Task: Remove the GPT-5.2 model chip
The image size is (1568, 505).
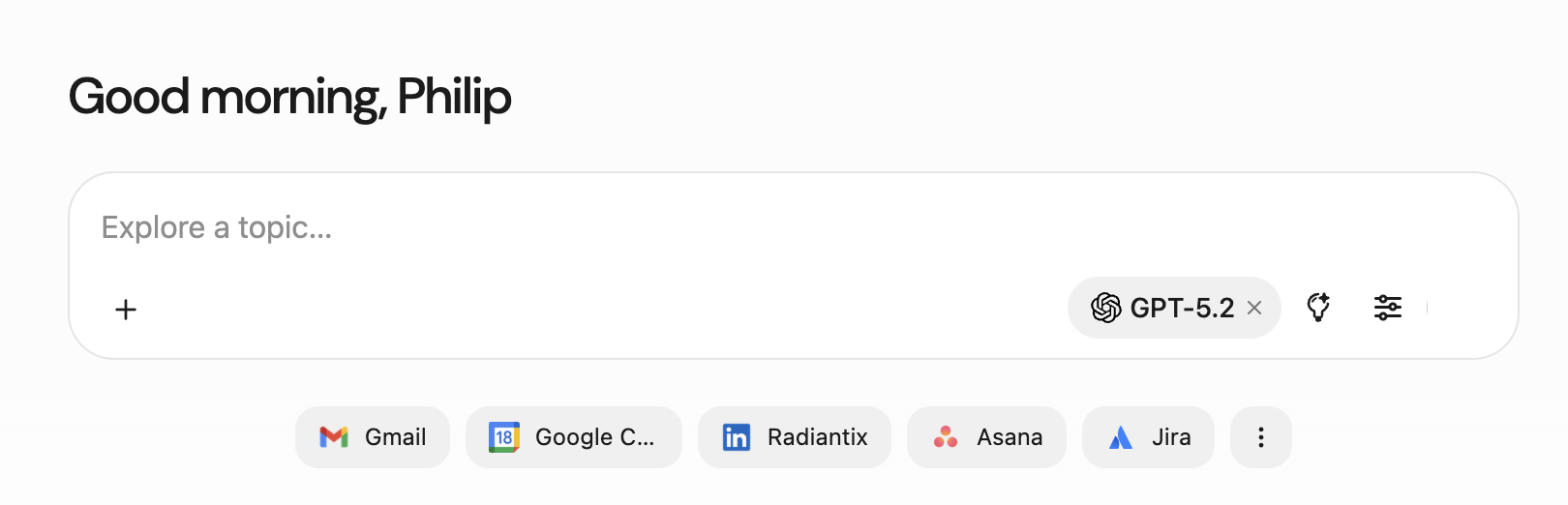Action: (x=1254, y=308)
